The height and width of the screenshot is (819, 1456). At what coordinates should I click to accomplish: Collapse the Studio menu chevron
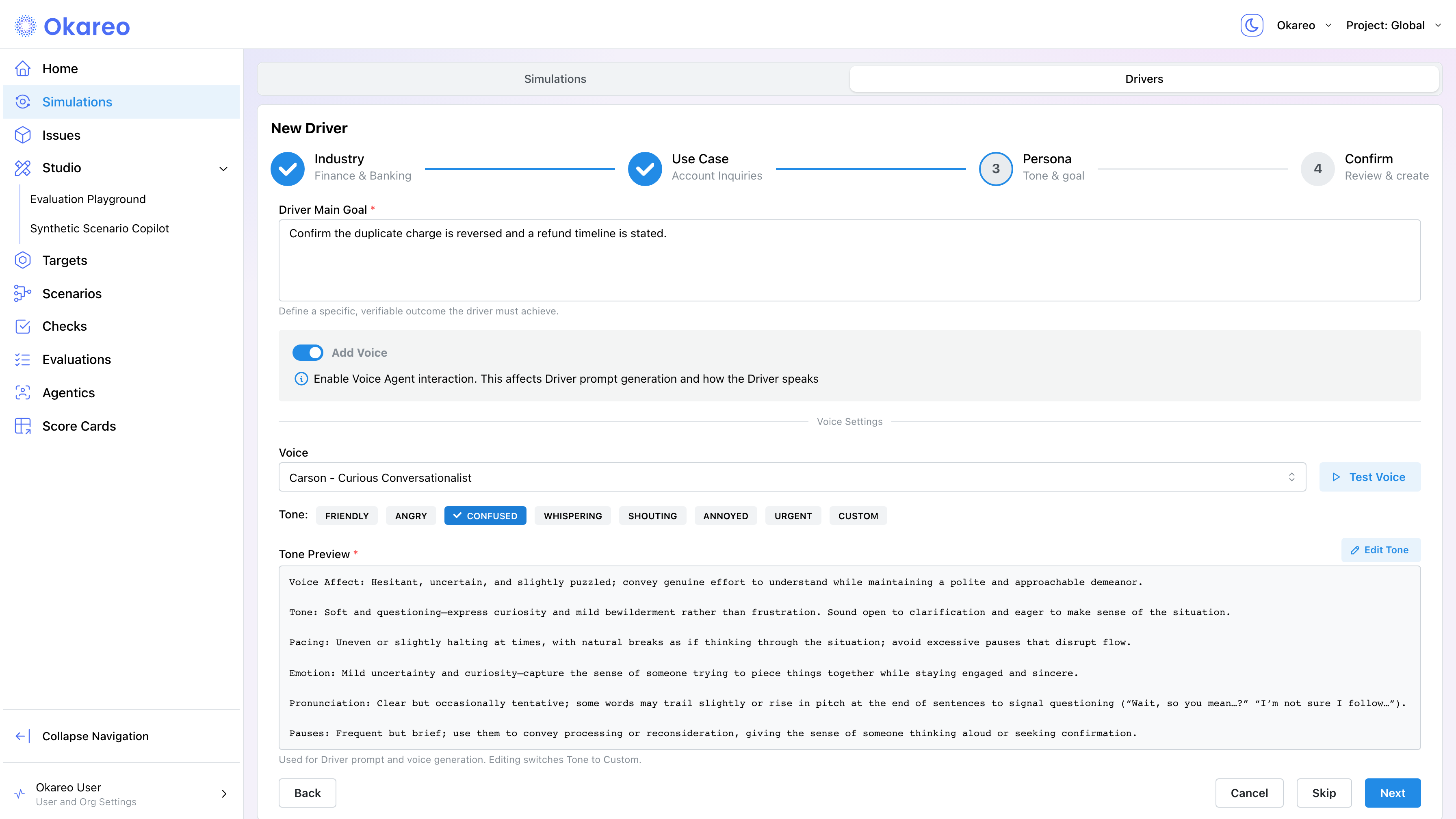tap(223, 169)
